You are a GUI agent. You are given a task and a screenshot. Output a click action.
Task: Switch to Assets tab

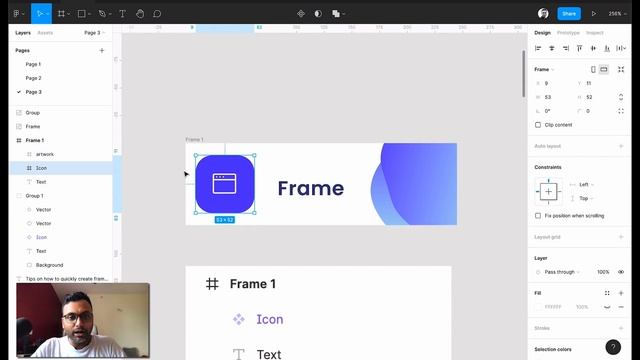point(45,33)
